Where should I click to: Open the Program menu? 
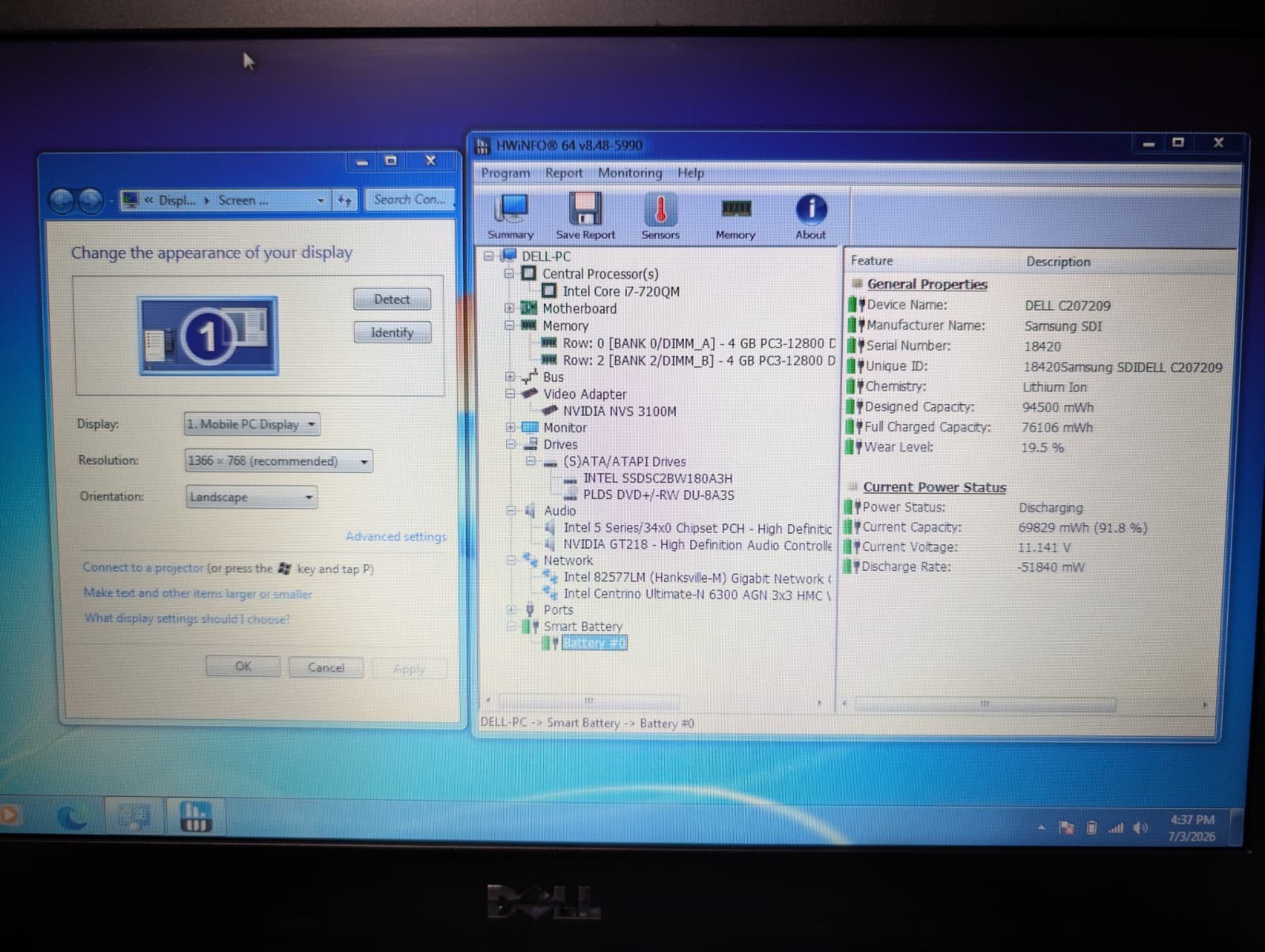(x=505, y=172)
